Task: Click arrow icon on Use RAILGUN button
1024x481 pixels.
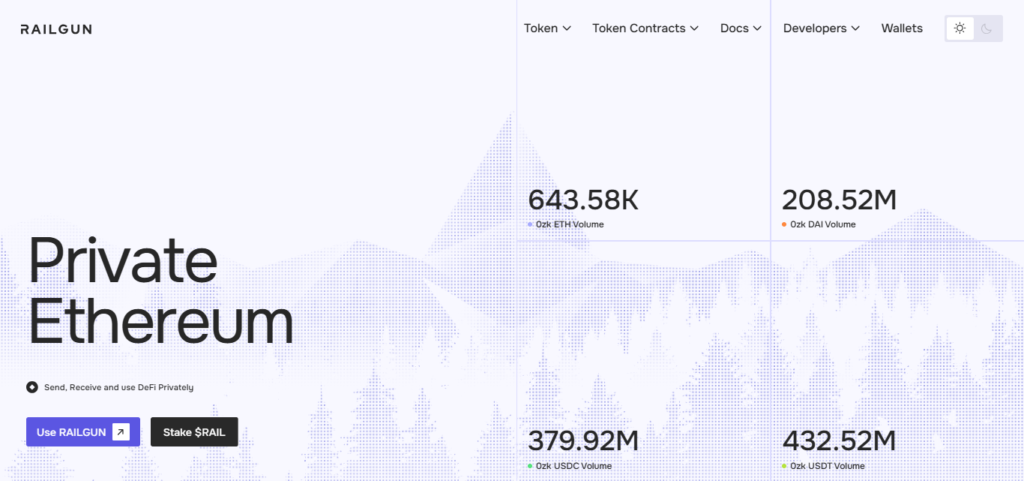Action: [121, 432]
